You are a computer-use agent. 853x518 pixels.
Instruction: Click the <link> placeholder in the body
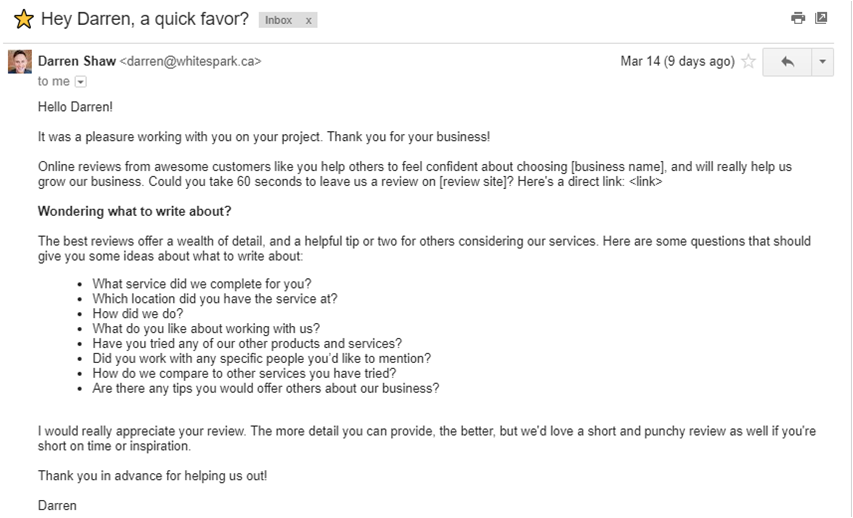point(646,182)
